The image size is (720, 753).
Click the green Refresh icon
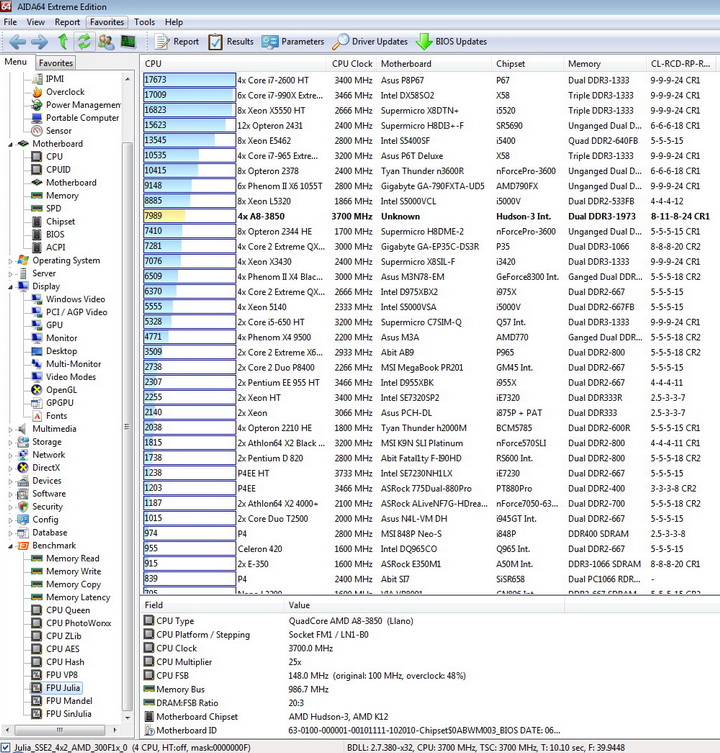tap(84, 42)
